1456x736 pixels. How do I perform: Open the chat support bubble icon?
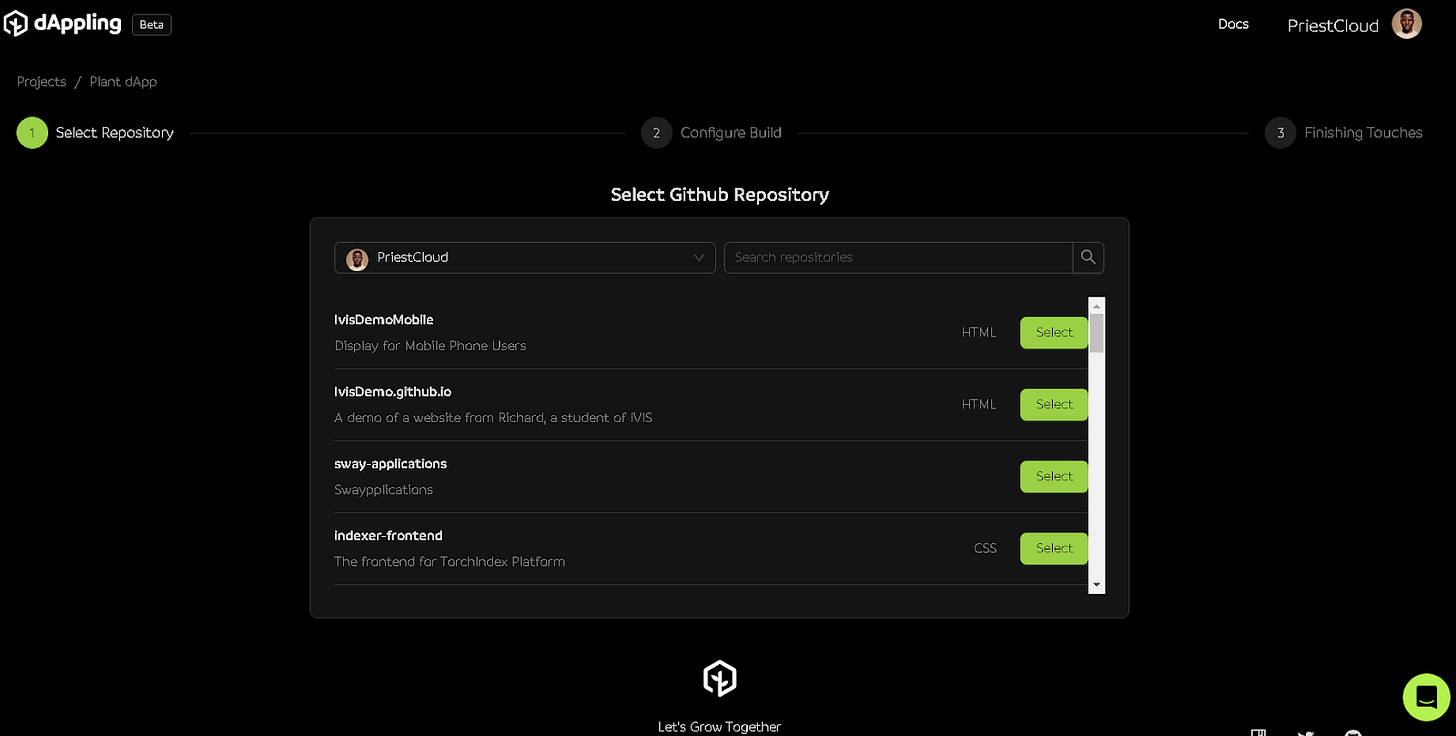coord(1427,697)
